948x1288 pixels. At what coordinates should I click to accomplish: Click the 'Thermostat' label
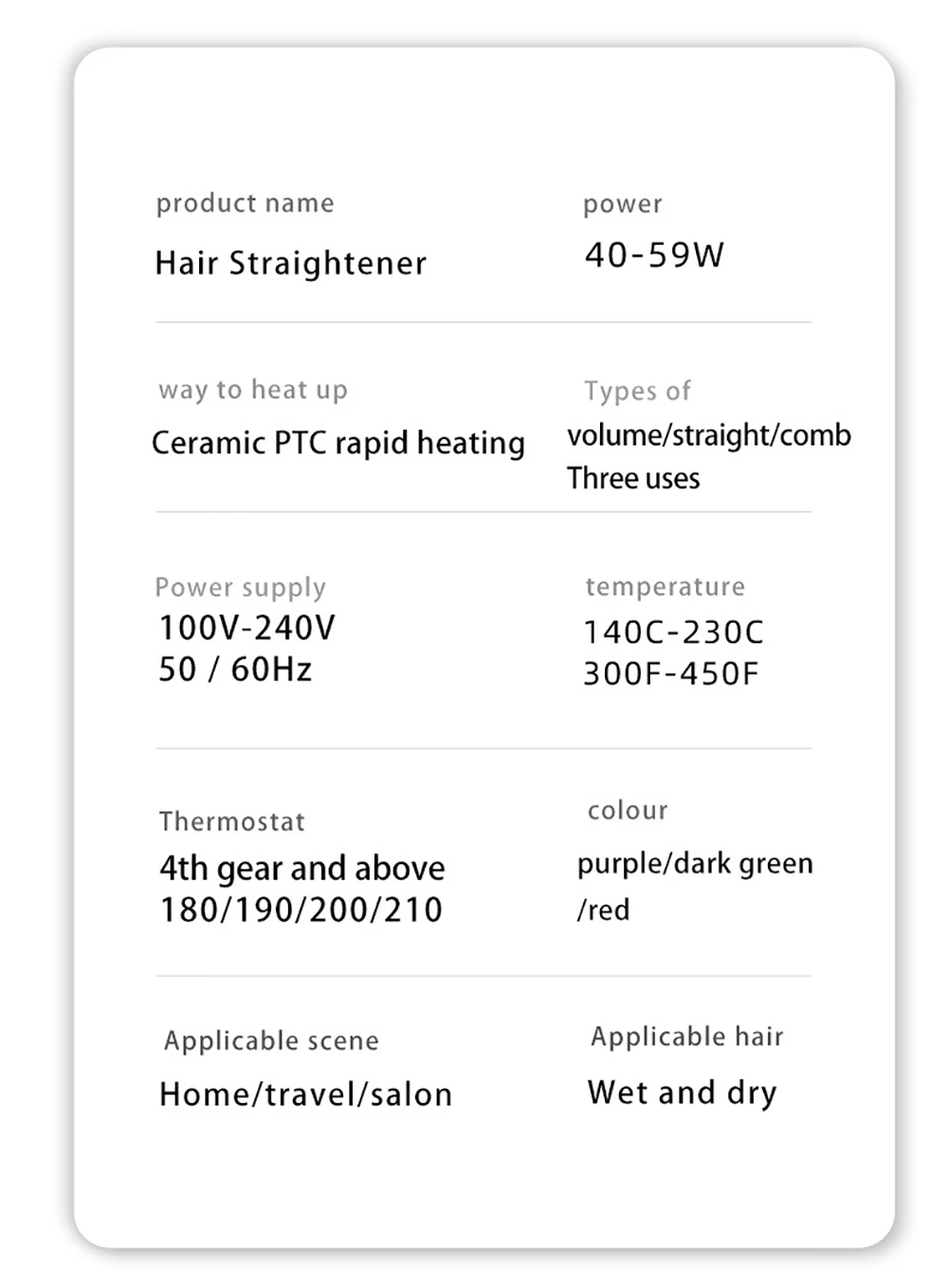tap(232, 821)
